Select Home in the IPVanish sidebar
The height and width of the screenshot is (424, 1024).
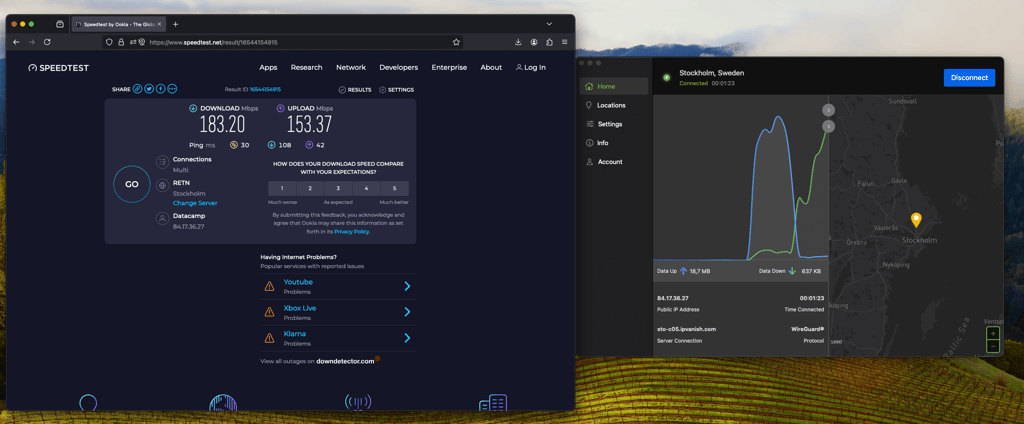(x=614, y=86)
